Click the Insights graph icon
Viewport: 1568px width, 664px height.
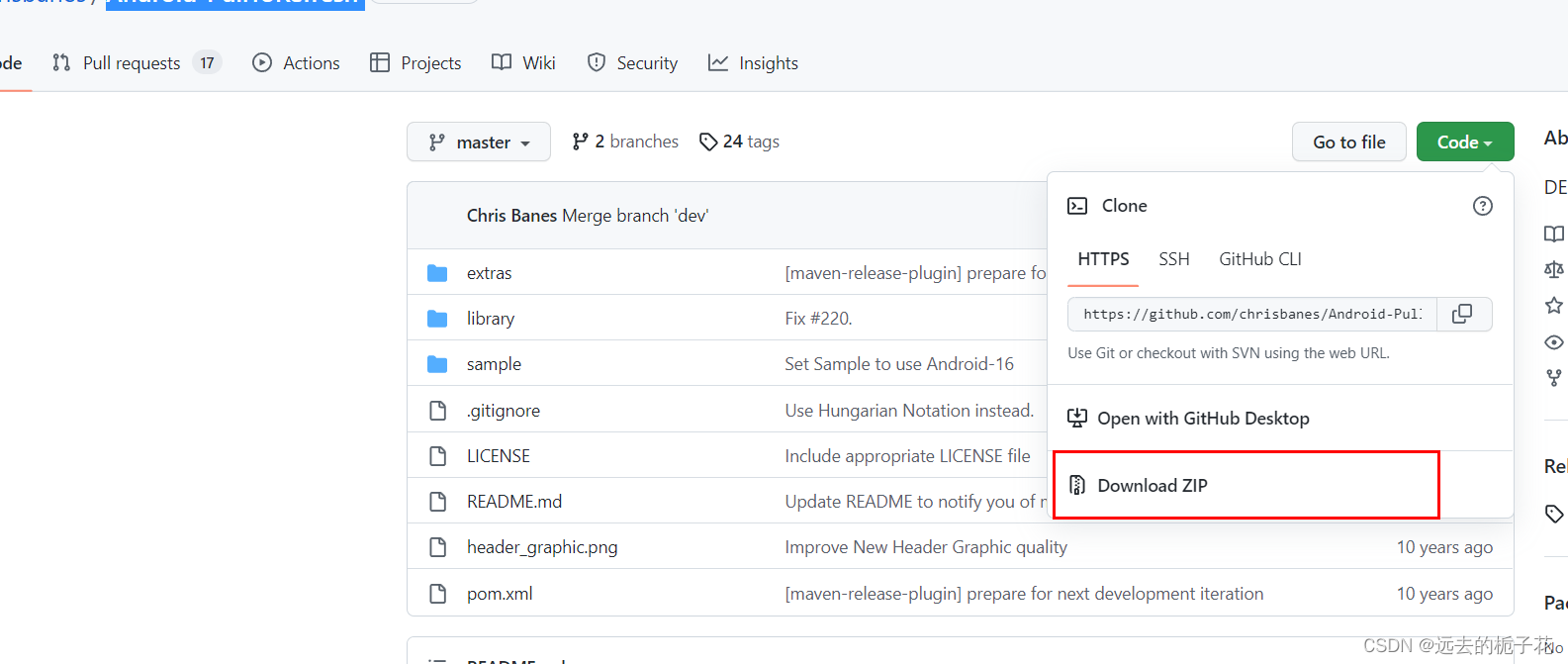[718, 62]
